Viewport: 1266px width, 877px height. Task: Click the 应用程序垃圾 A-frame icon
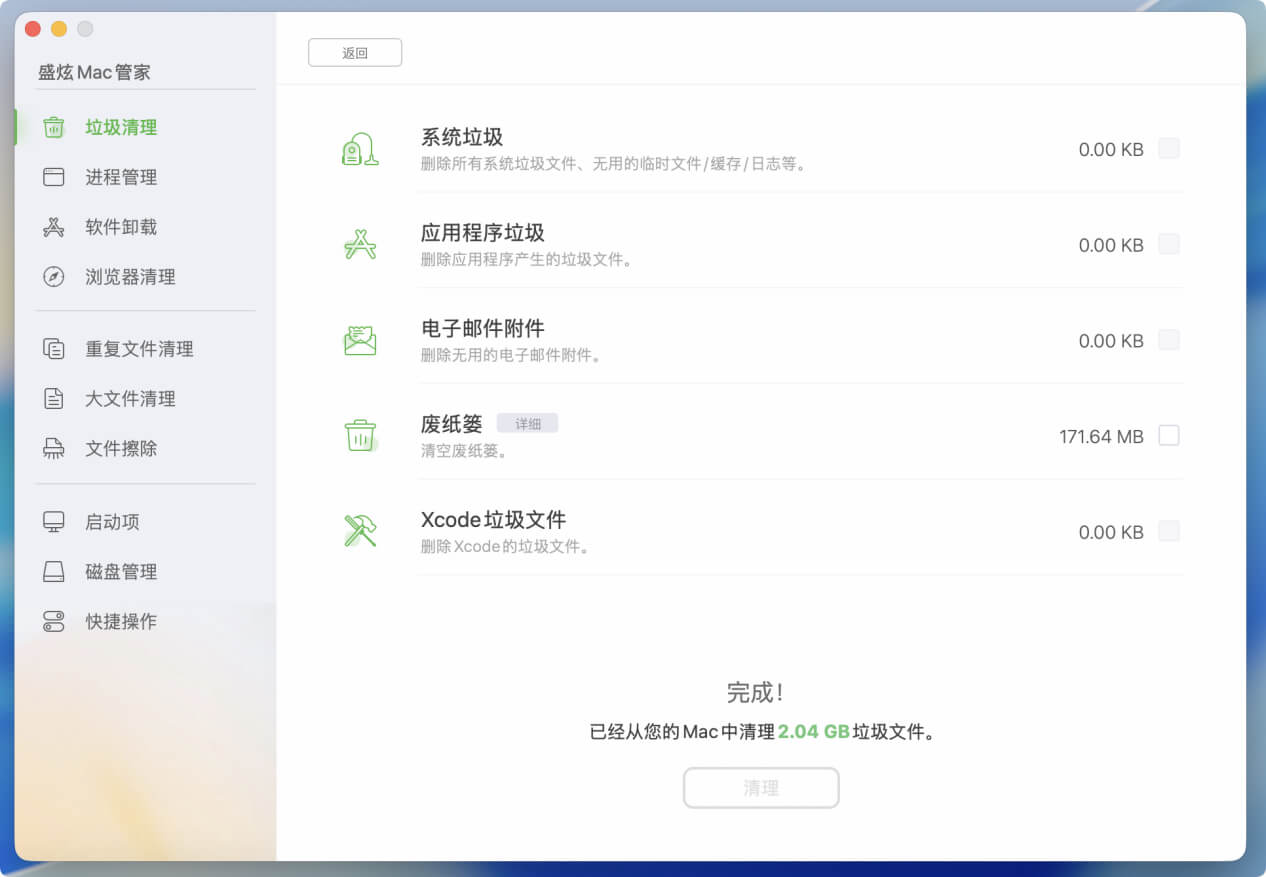click(359, 243)
